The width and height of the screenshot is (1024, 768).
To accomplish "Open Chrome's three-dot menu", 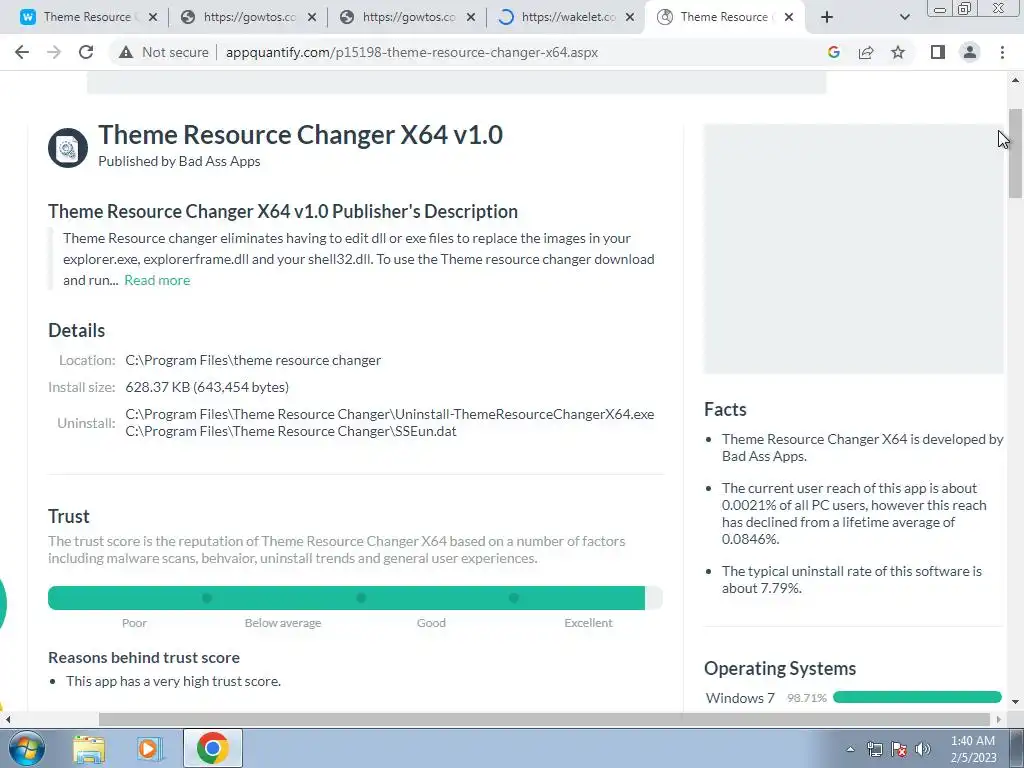I will click(1002, 52).
